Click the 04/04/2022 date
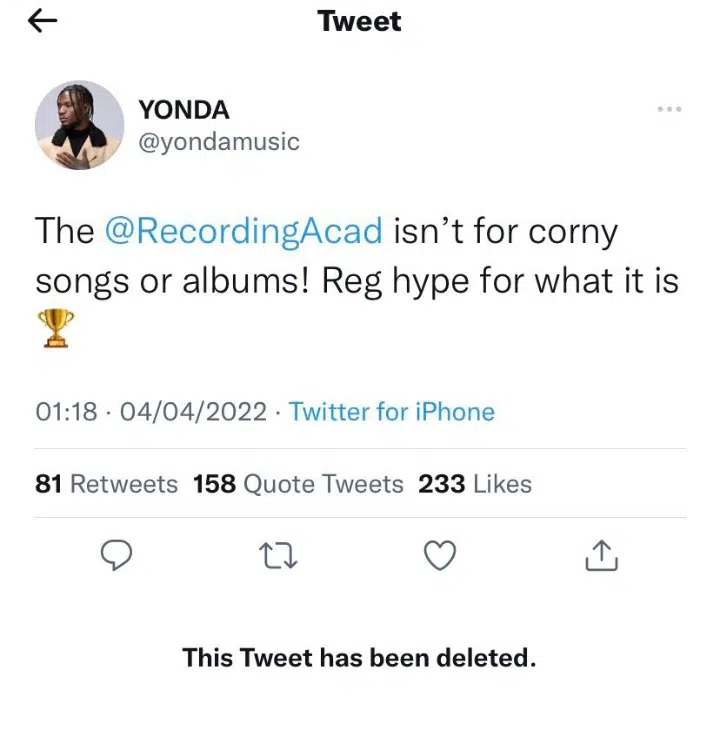Screen dimensions: 720x741 pos(193,412)
